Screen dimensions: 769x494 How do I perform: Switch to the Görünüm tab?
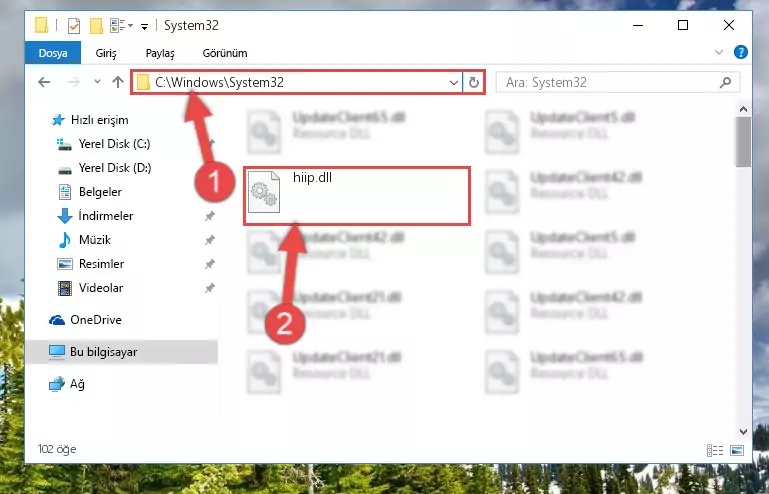coord(225,53)
